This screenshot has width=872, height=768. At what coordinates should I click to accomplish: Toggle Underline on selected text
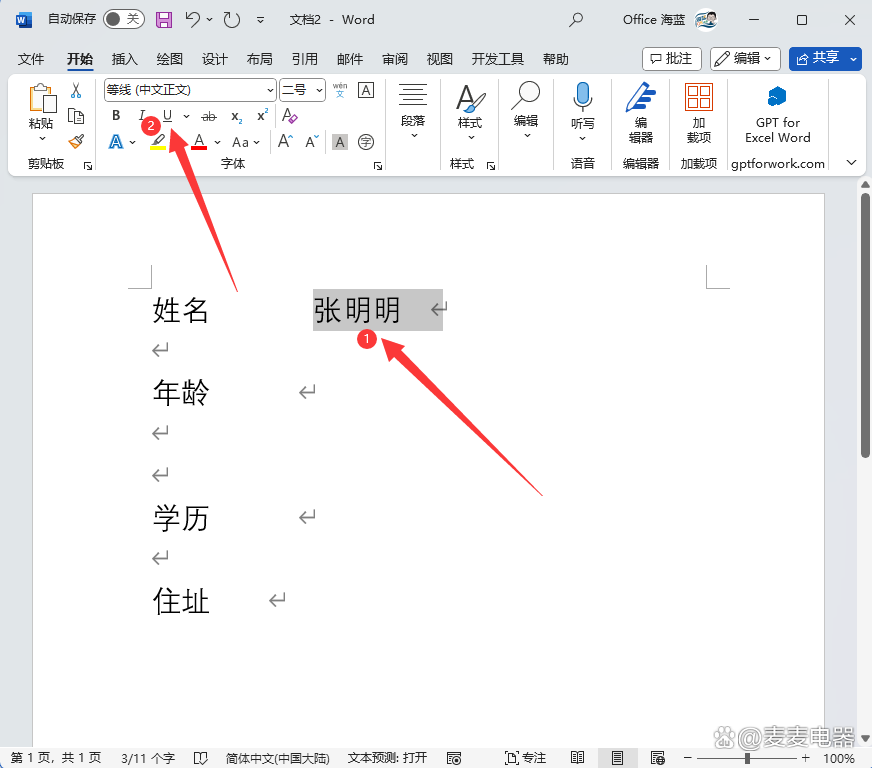pyautogui.click(x=167, y=116)
